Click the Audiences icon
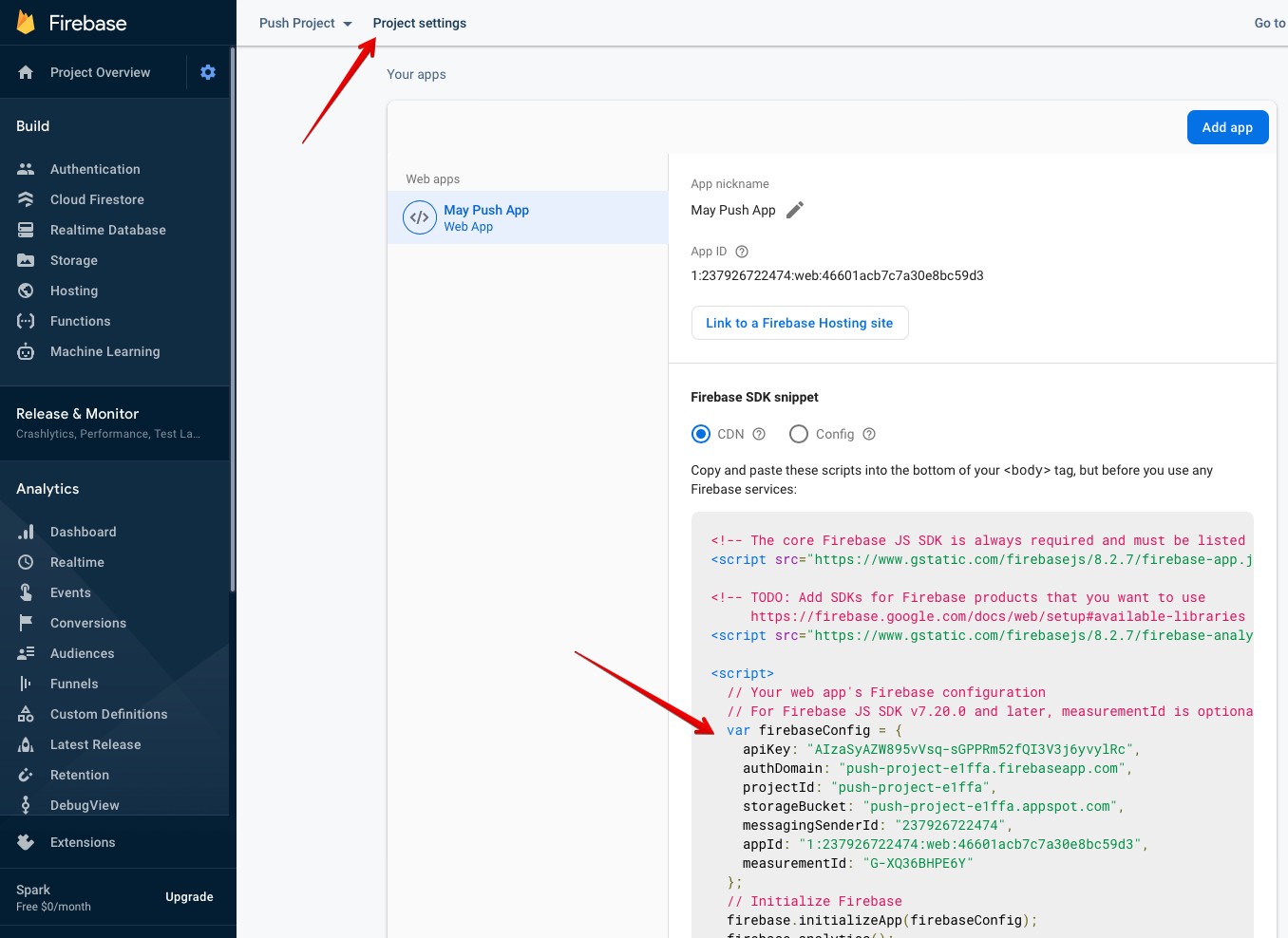Image resolution: width=1288 pixels, height=938 pixels. 26,653
